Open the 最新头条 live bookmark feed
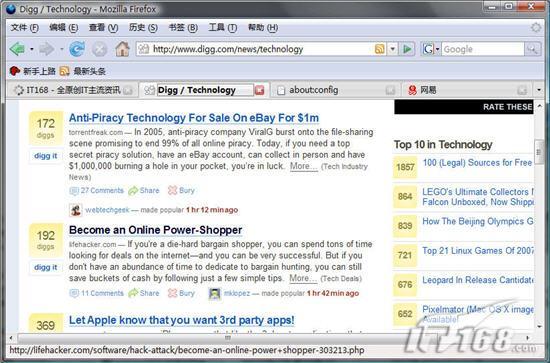550x363 pixels. click(83, 71)
